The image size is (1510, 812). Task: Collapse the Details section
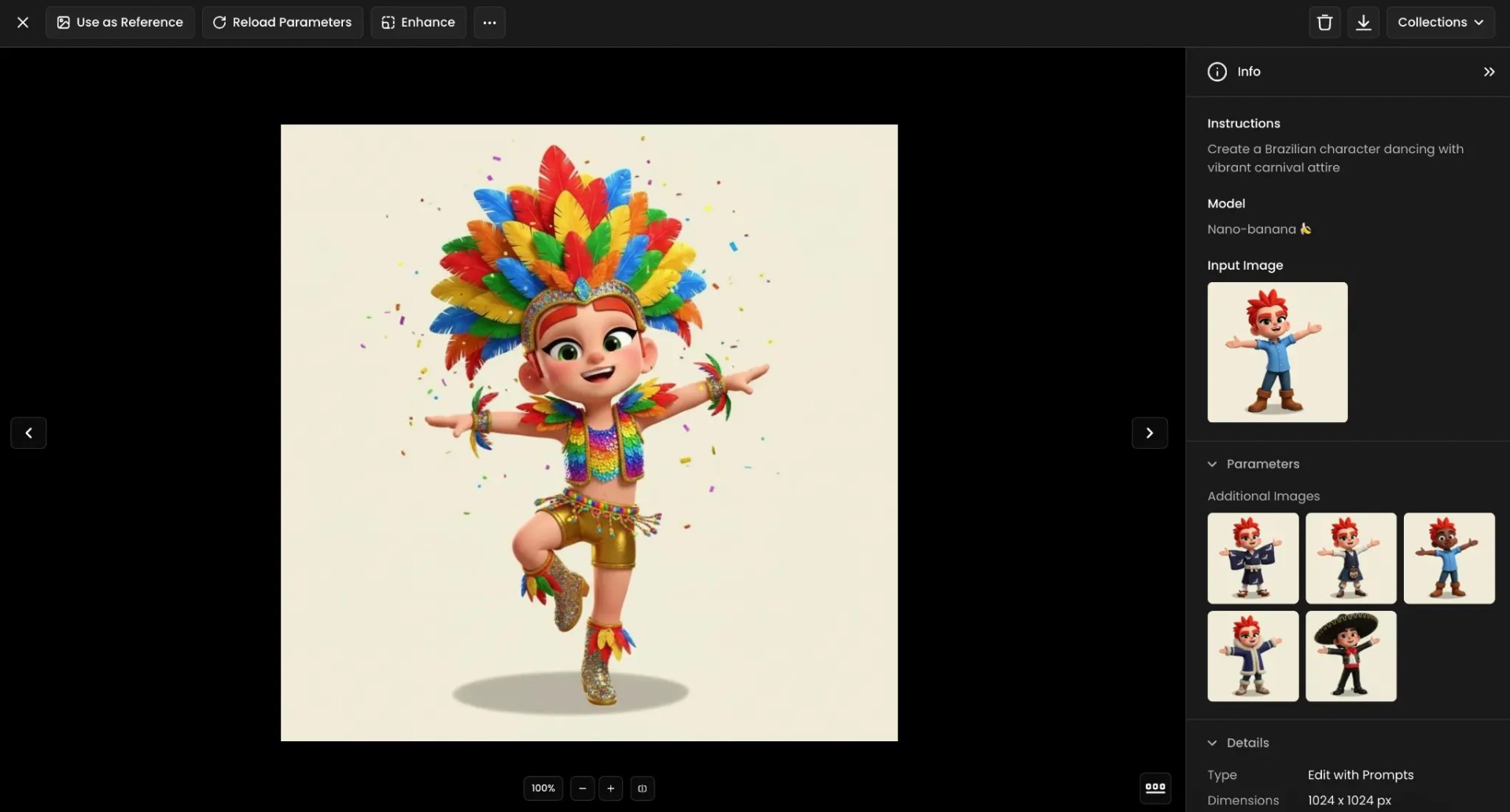(x=1212, y=742)
